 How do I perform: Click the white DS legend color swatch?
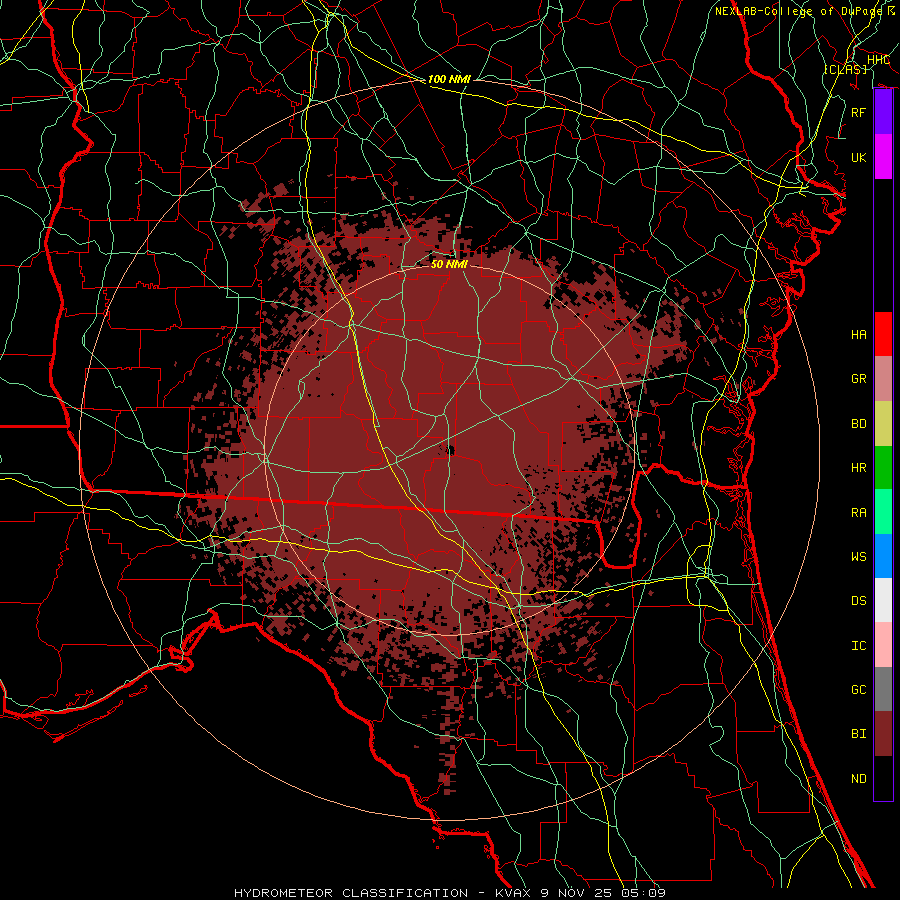tap(883, 600)
